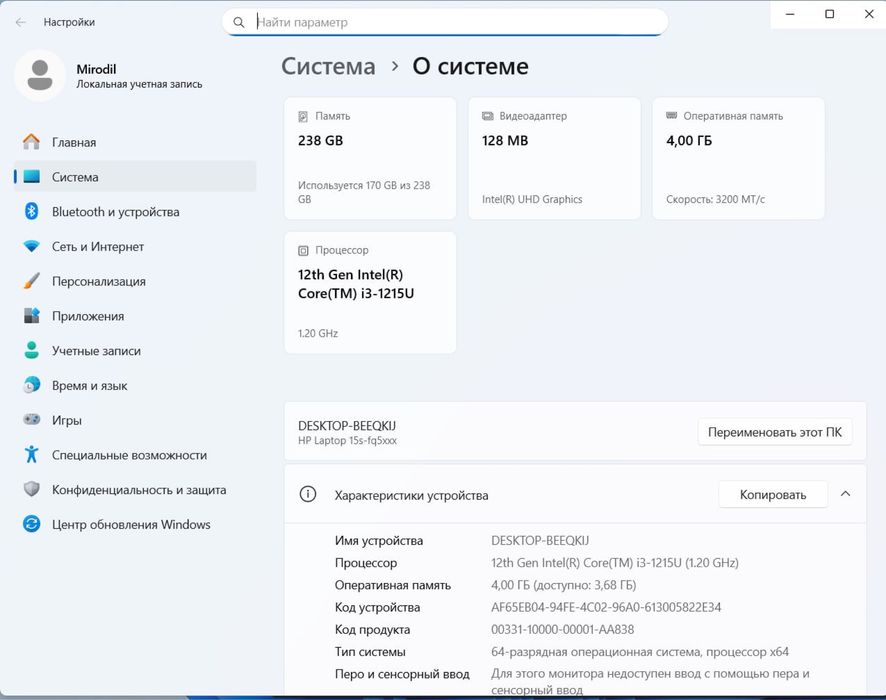Click the search magnifier icon
This screenshot has height=700, width=886.
(x=239, y=23)
